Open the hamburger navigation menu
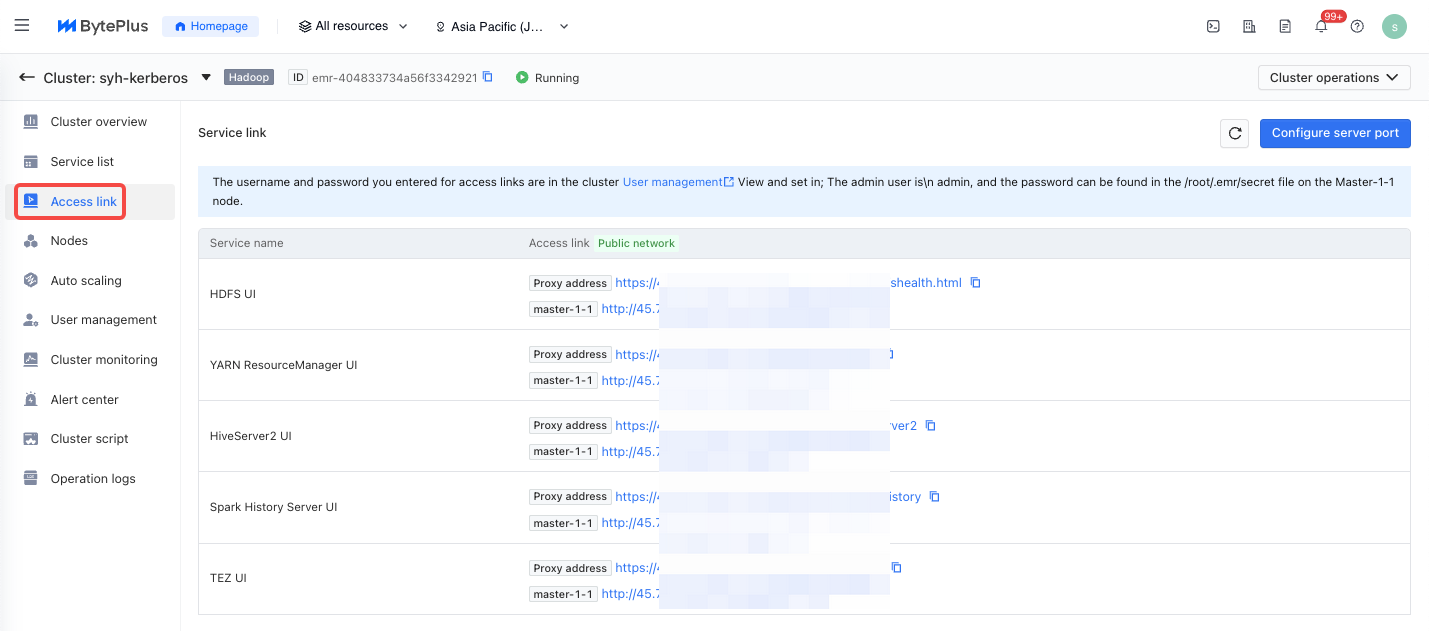Screen dimensions: 1429x631 [x=22, y=26]
